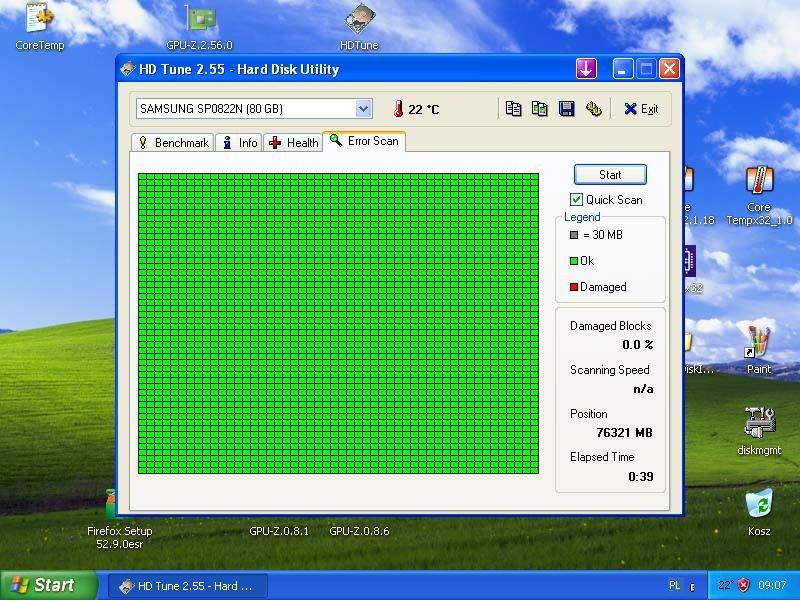Click the tray temperature 22° indicator
This screenshot has width=800, height=600.
[x=725, y=585]
